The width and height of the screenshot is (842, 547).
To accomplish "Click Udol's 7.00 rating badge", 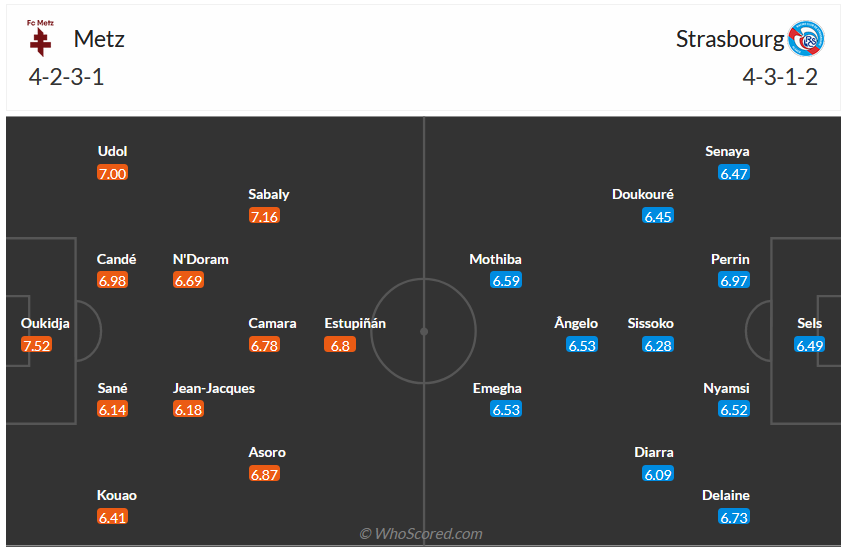I will (x=113, y=173).
